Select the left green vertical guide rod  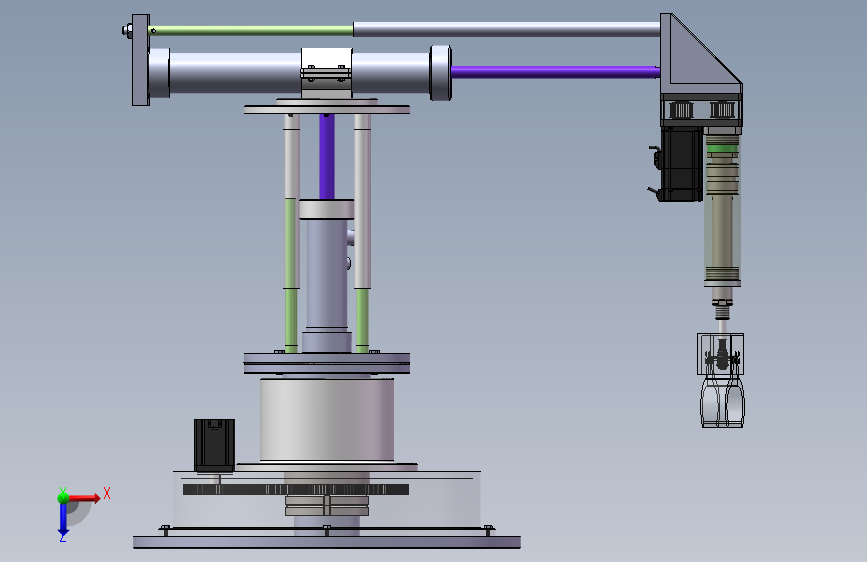291,275
